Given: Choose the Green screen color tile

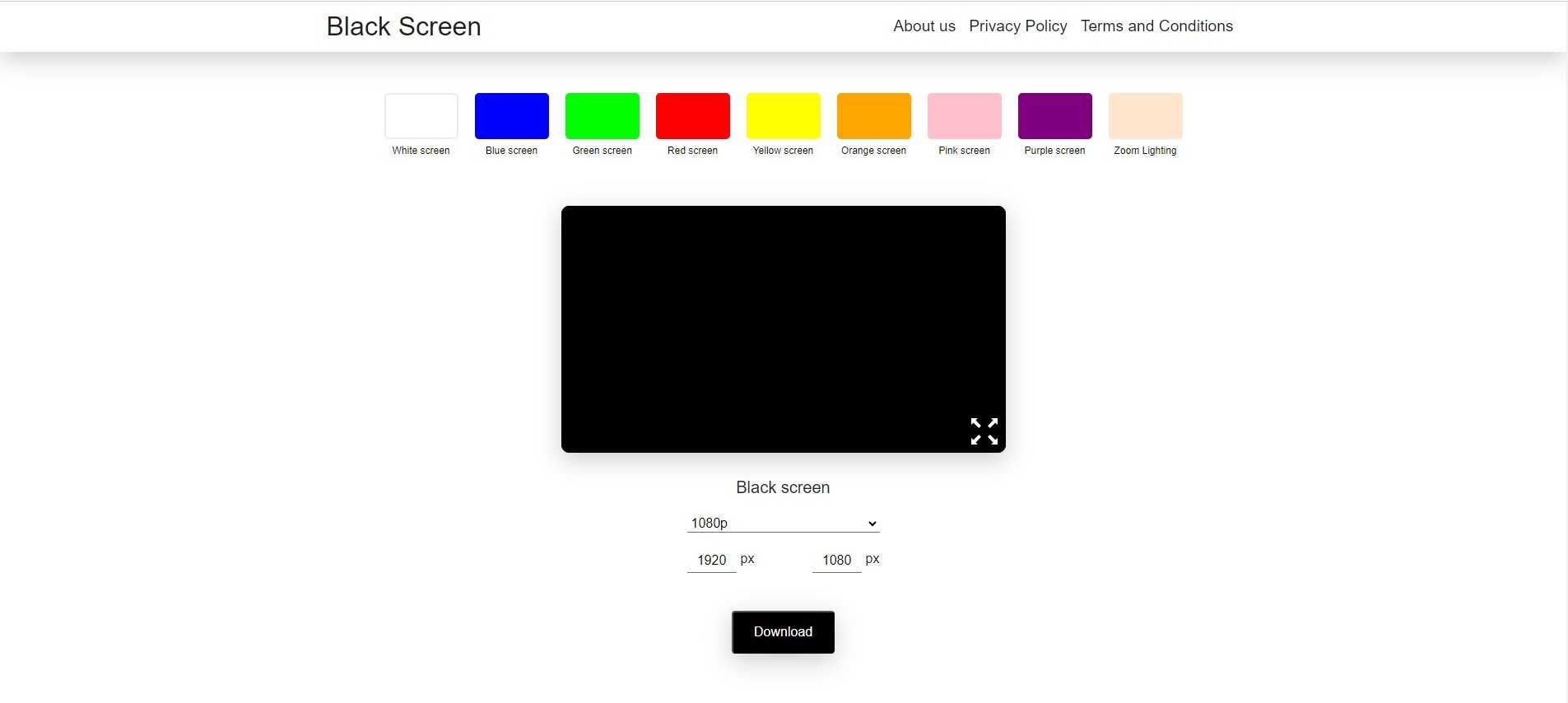Looking at the screenshot, I should pos(602,116).
